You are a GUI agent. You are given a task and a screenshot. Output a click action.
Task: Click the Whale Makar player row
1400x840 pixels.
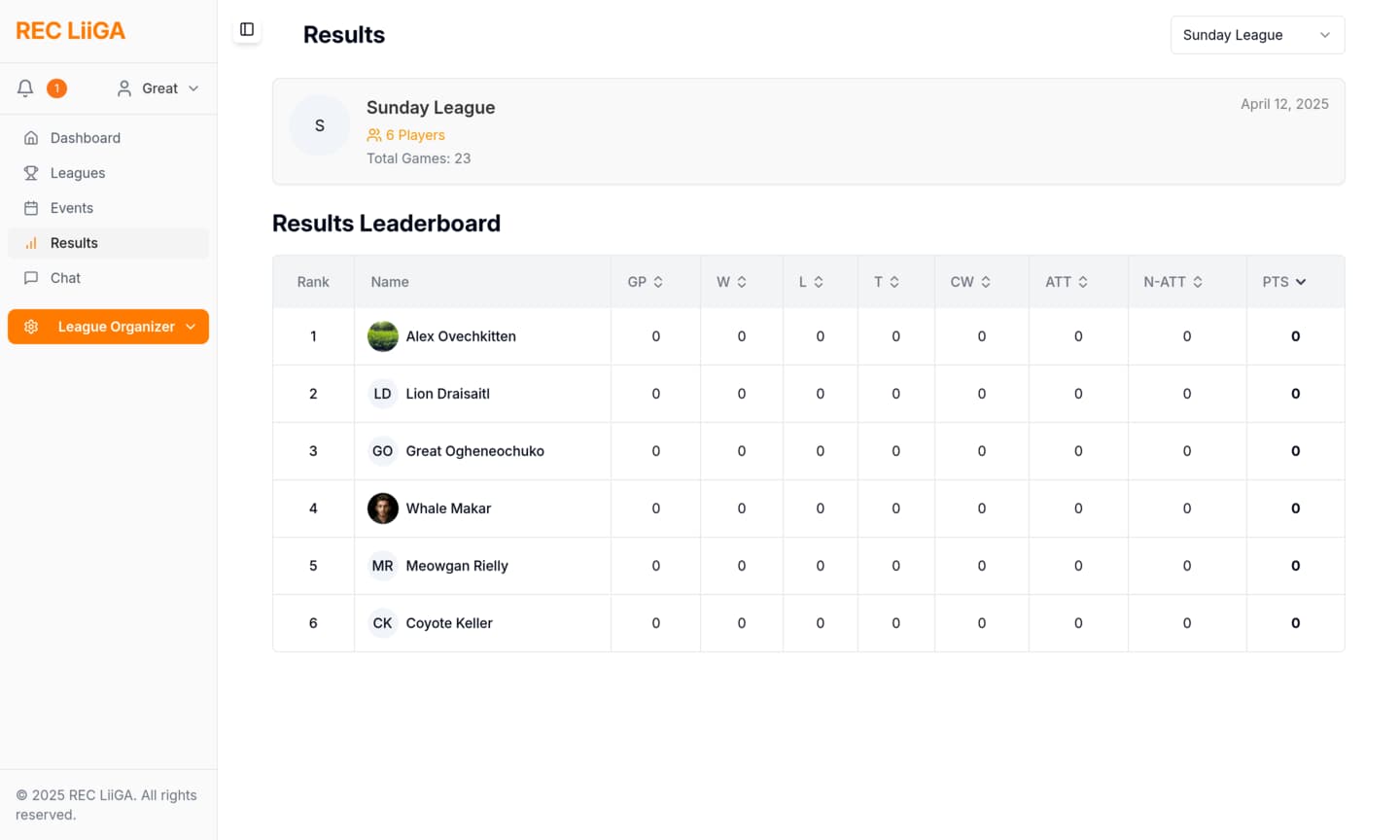[x=448, y=508]
